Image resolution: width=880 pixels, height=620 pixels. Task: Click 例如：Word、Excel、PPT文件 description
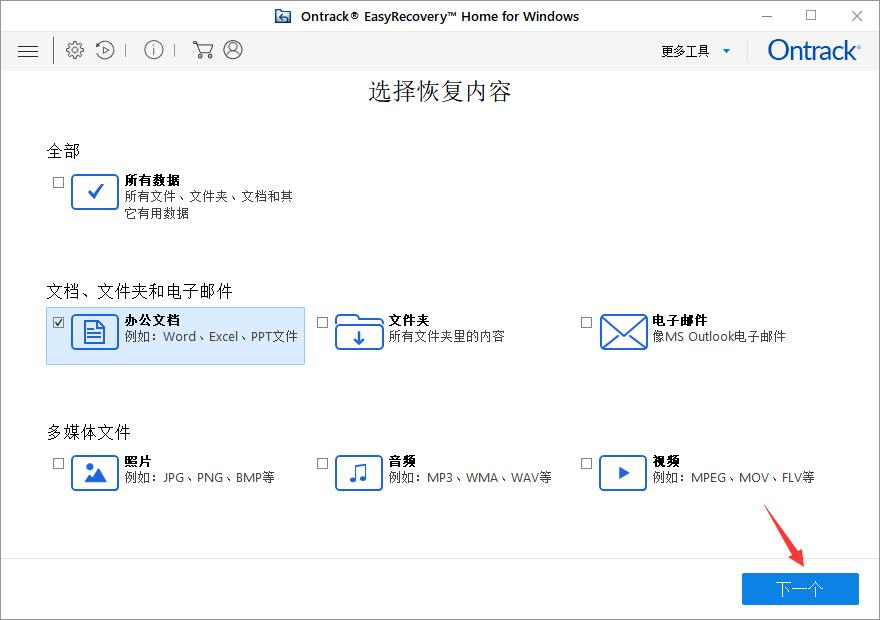click(211, 337)
